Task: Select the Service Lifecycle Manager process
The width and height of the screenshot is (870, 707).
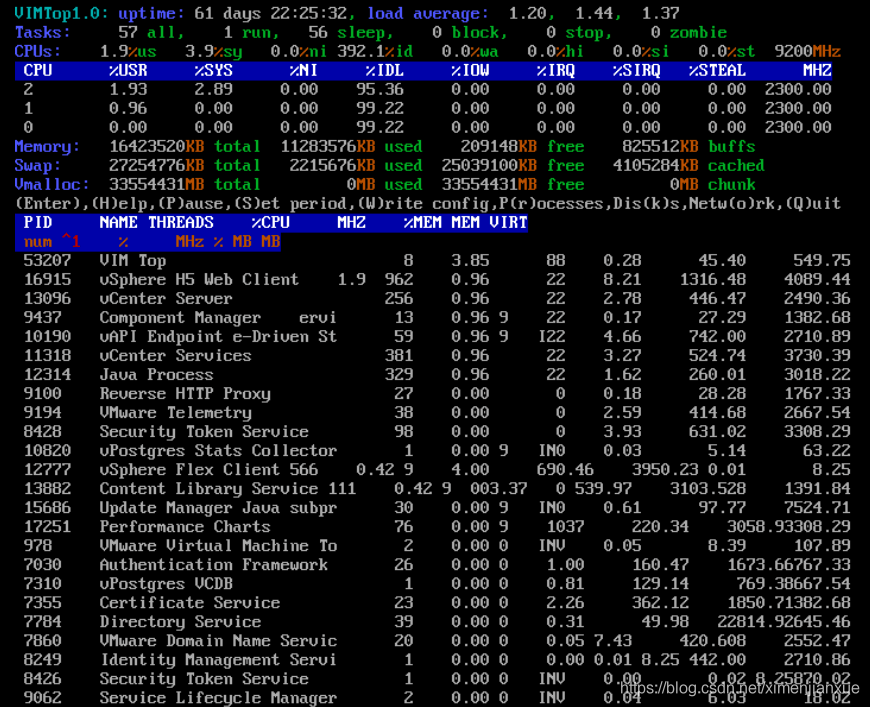Action: click(x=218, y=698)
